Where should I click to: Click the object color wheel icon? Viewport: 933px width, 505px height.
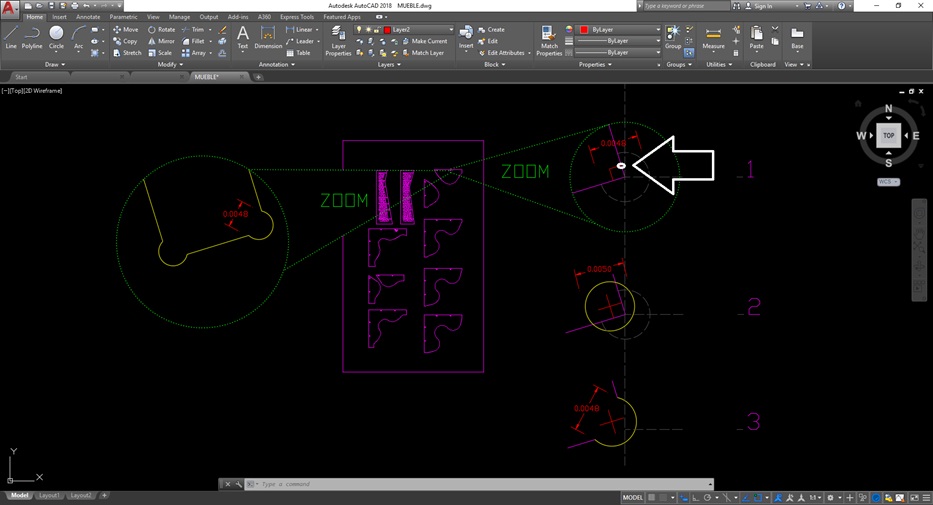coord(569,29)
